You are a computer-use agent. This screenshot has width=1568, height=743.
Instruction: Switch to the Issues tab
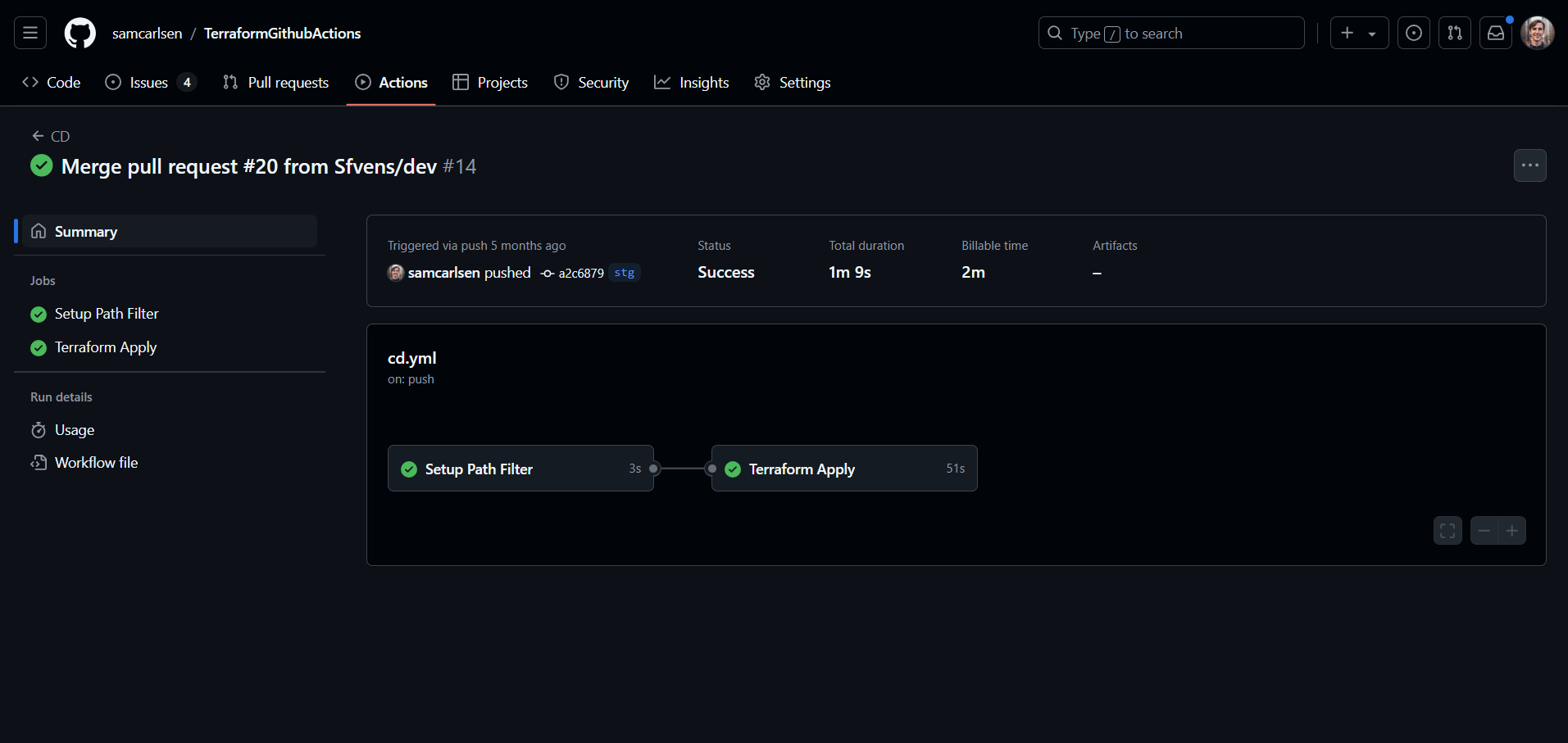[x=151, y=83]
